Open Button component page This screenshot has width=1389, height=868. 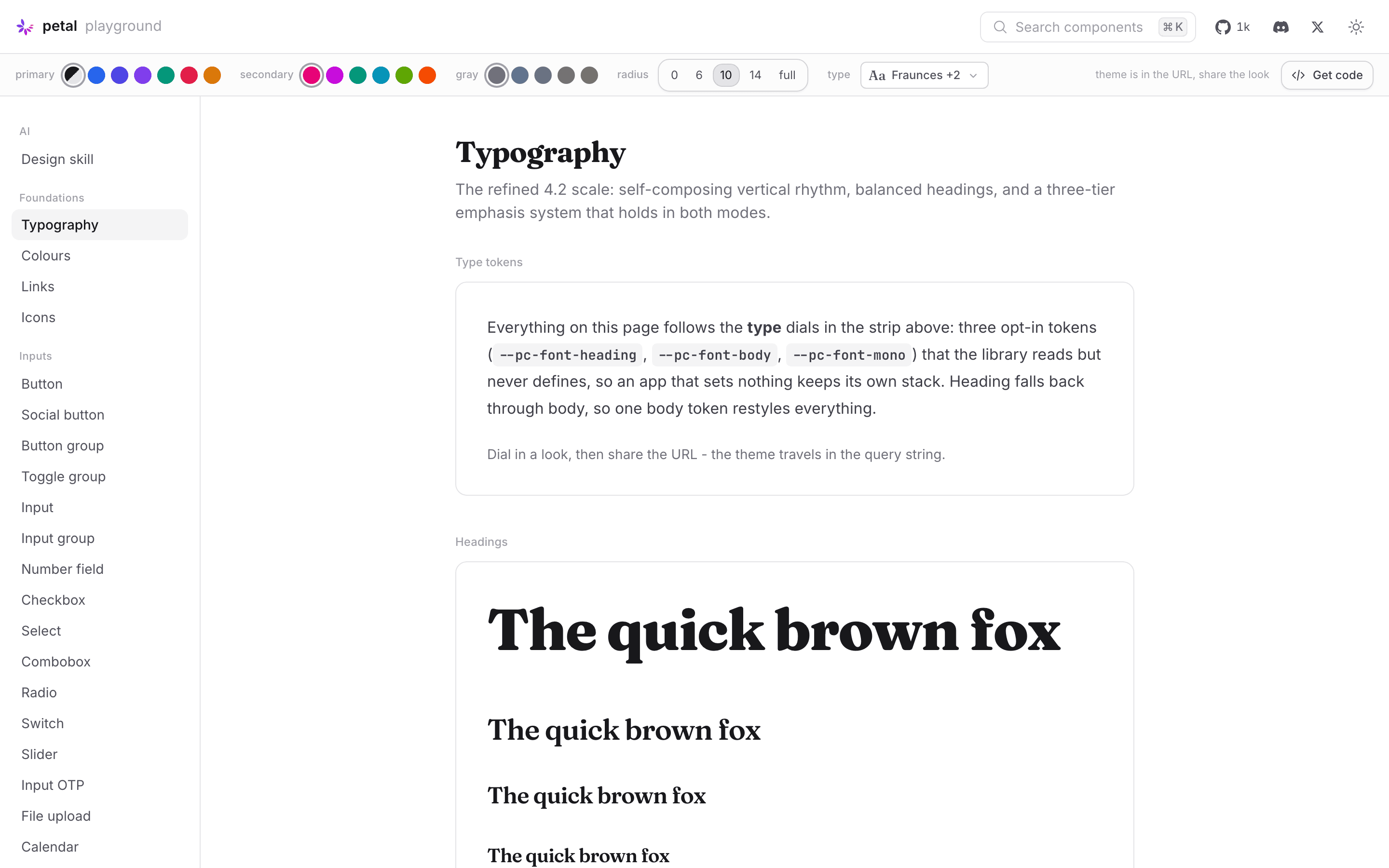(100, 384)
